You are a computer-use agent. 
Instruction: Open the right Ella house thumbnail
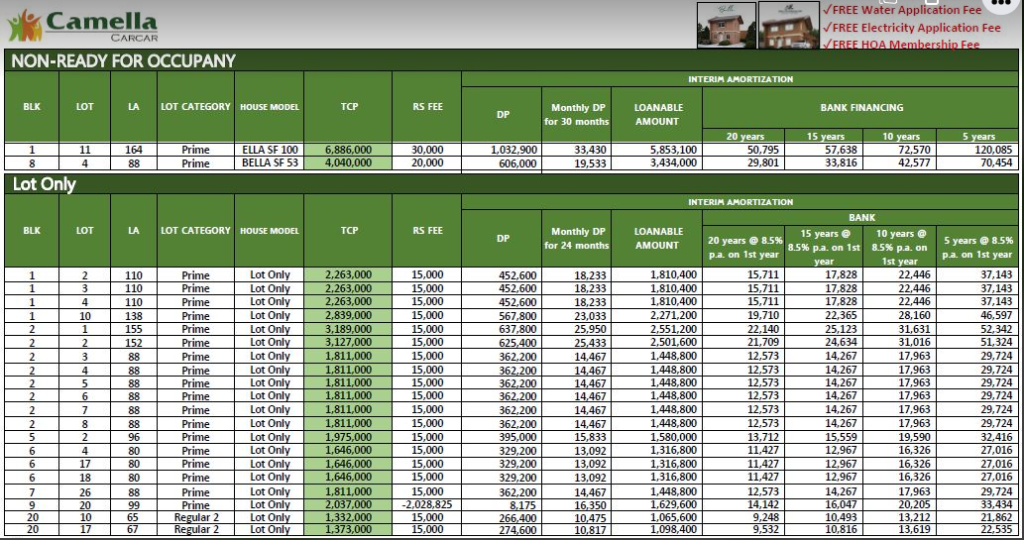click(788, 25)
